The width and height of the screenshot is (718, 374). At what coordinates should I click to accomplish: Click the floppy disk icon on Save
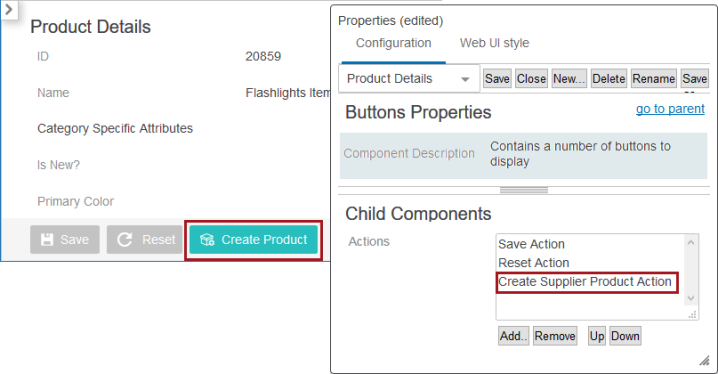(x=47, y=239)
